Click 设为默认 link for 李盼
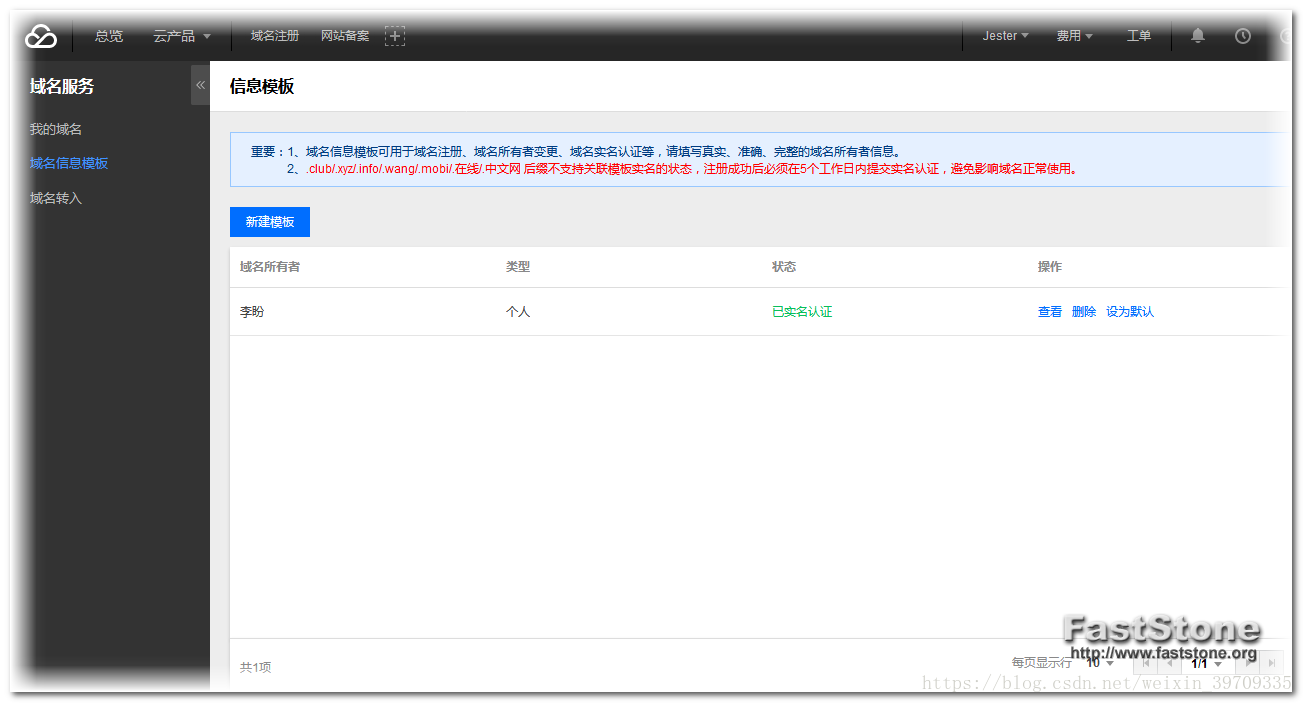 click(1130, 312)
